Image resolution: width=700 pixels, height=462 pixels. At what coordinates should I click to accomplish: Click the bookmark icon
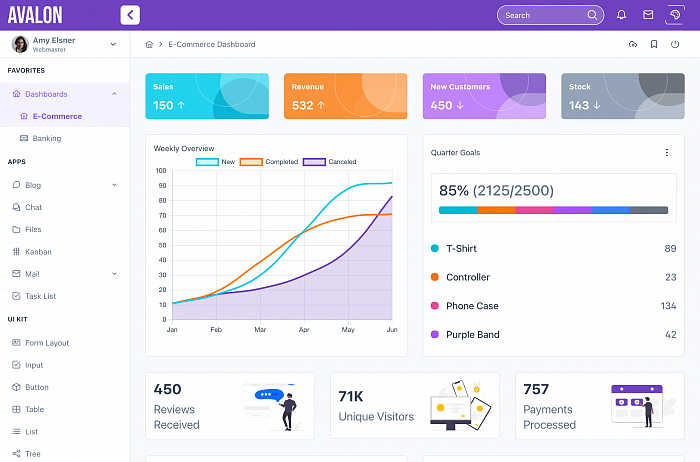coord(654,44)
